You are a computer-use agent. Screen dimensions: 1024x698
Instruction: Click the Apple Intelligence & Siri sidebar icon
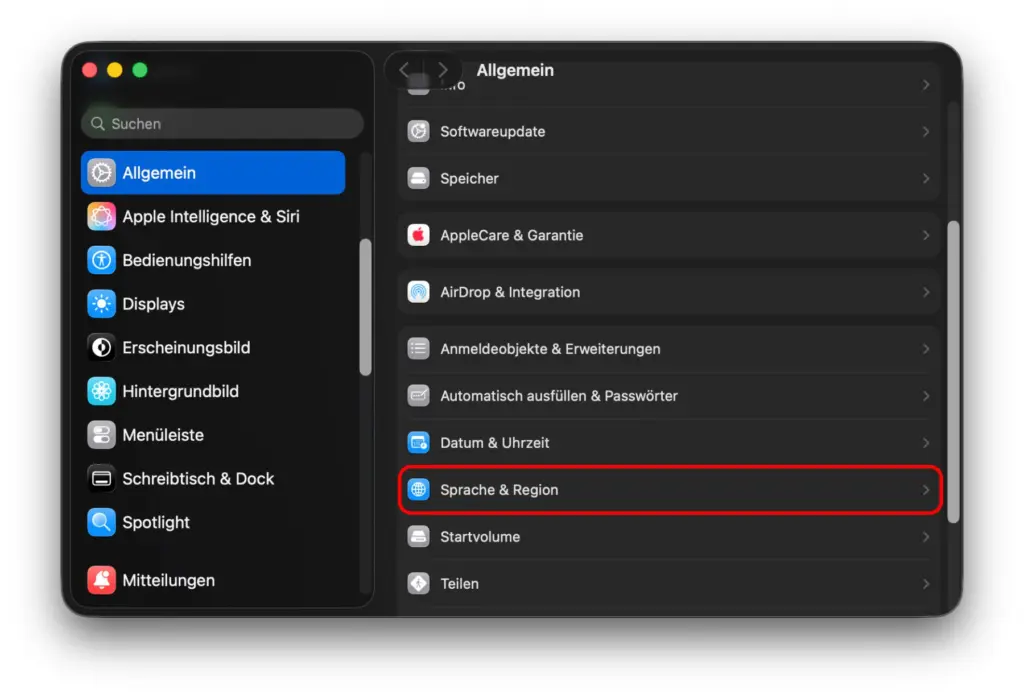(101, 216)
